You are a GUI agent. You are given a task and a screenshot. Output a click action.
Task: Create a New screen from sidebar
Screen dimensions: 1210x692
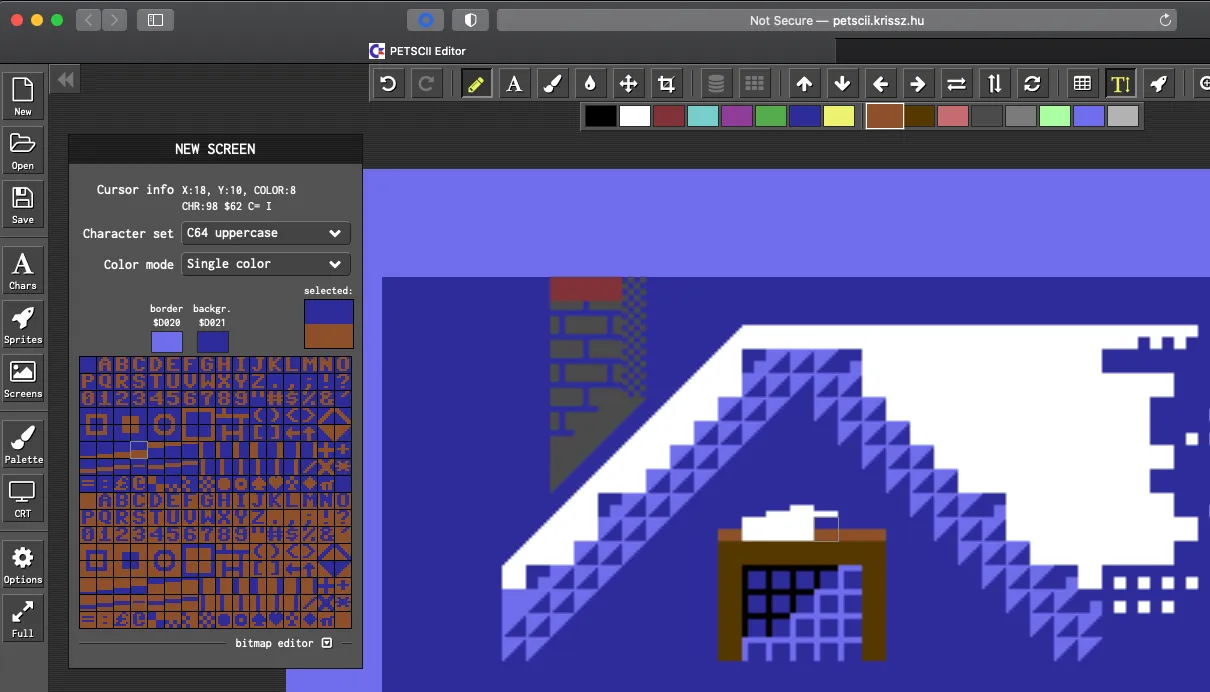point(23,97)
